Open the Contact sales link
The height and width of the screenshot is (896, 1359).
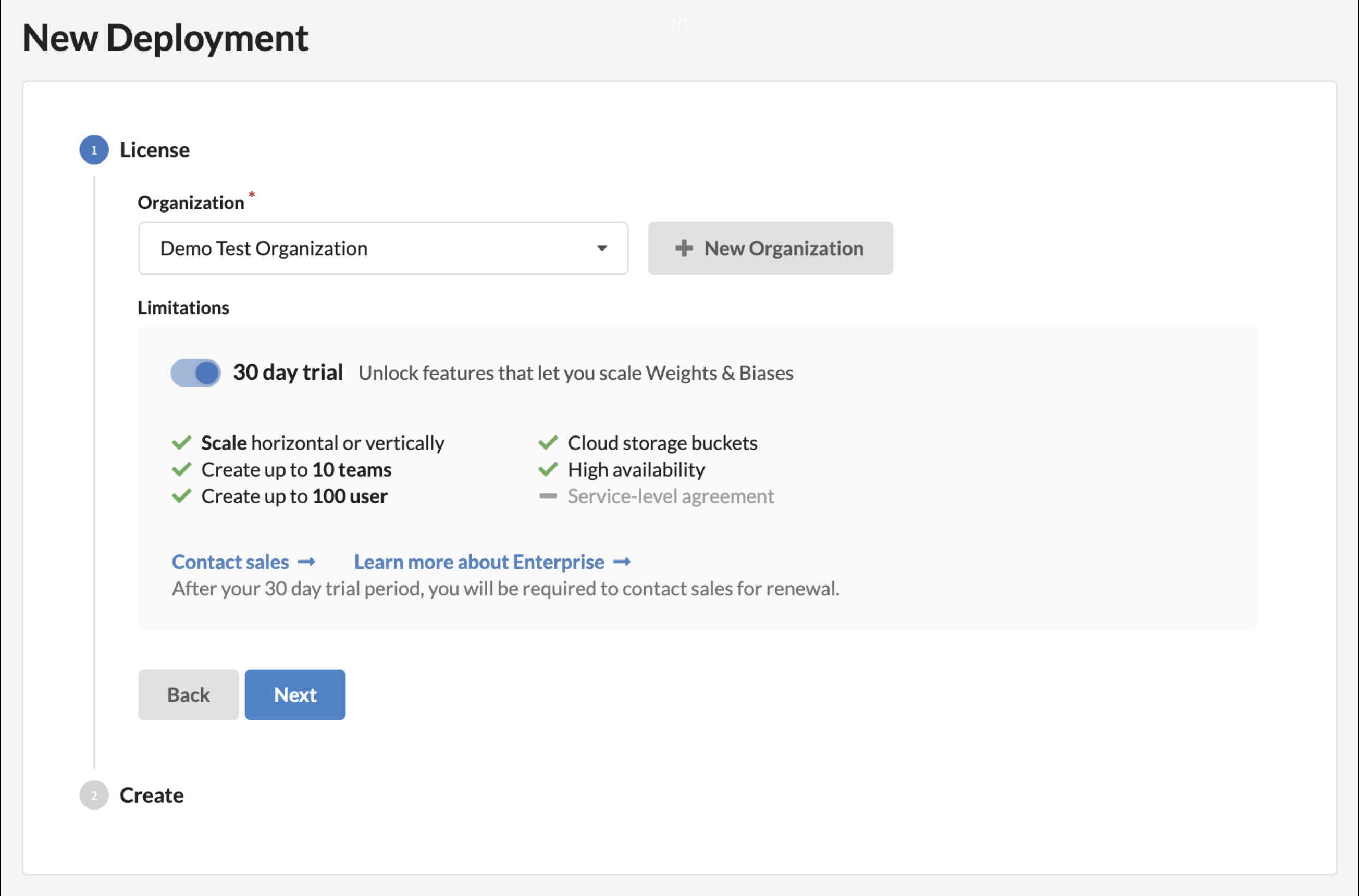pyautogui.click(x=230, y=562)
